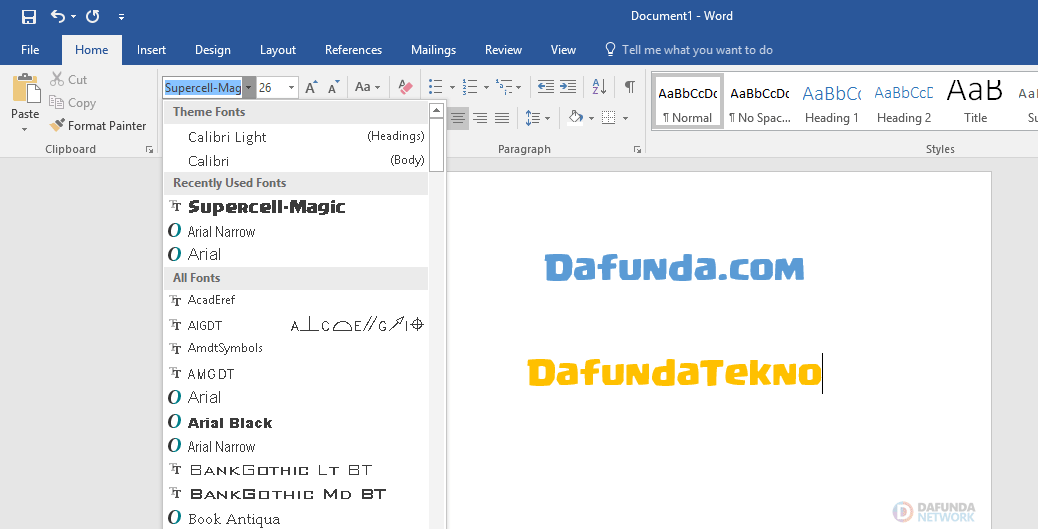The height and width of the screenshot is (529, 1038).
Task: Toggle Align Right paragraph alignment
Action: coord(480,118)
